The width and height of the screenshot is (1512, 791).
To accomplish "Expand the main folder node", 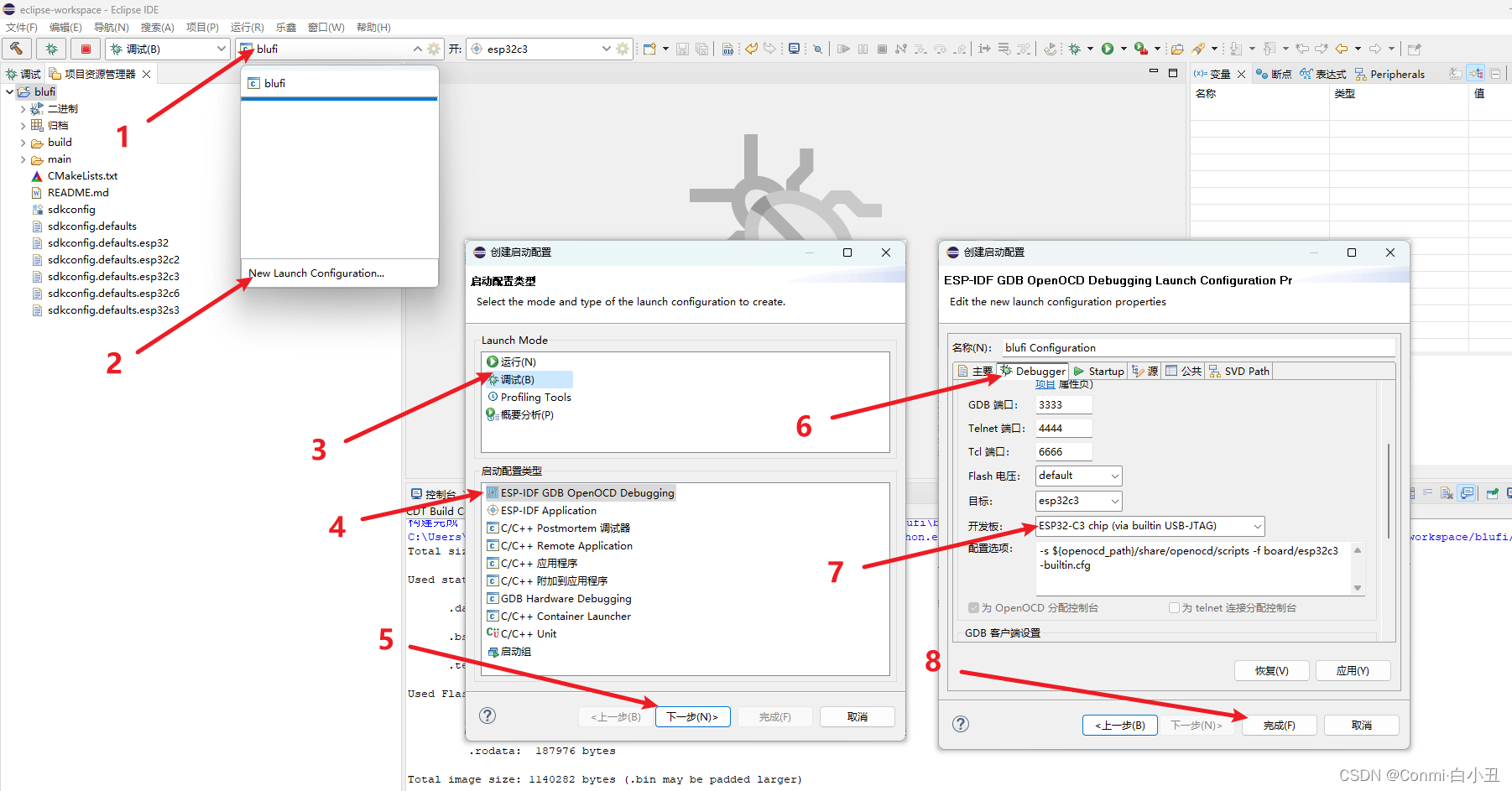I will pyautogui.click(x=23, y=159).
